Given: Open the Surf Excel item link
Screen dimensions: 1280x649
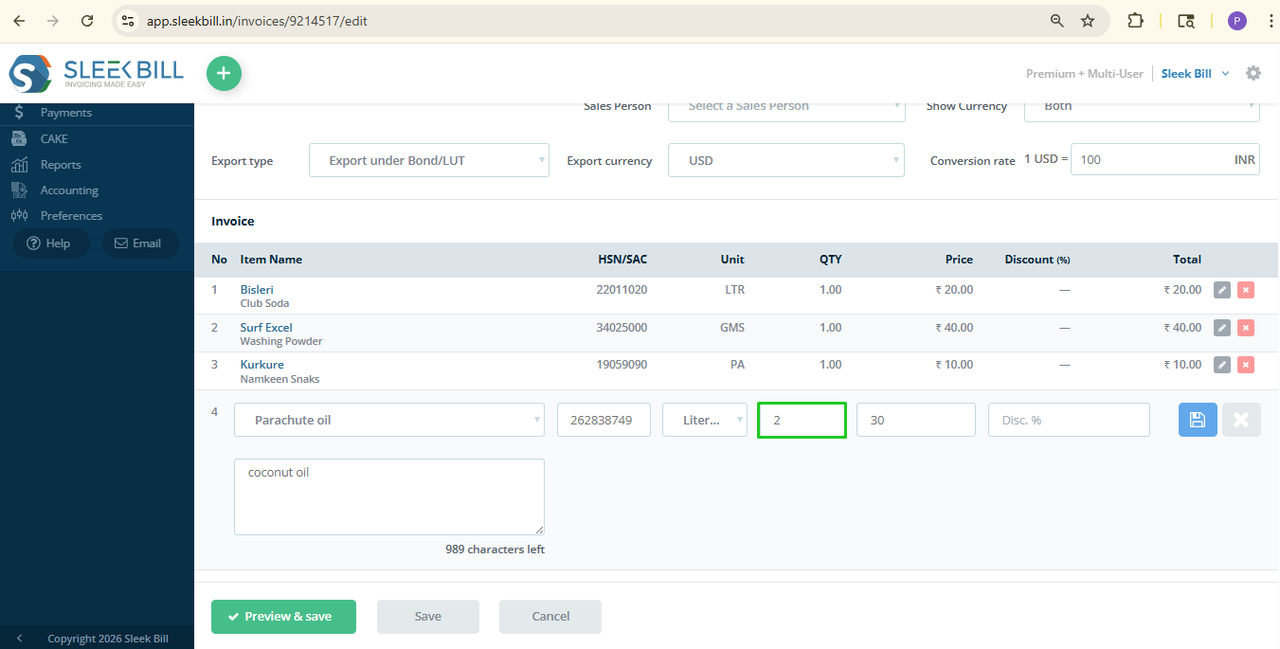Looking at the screenshot, I should point(266,327).
